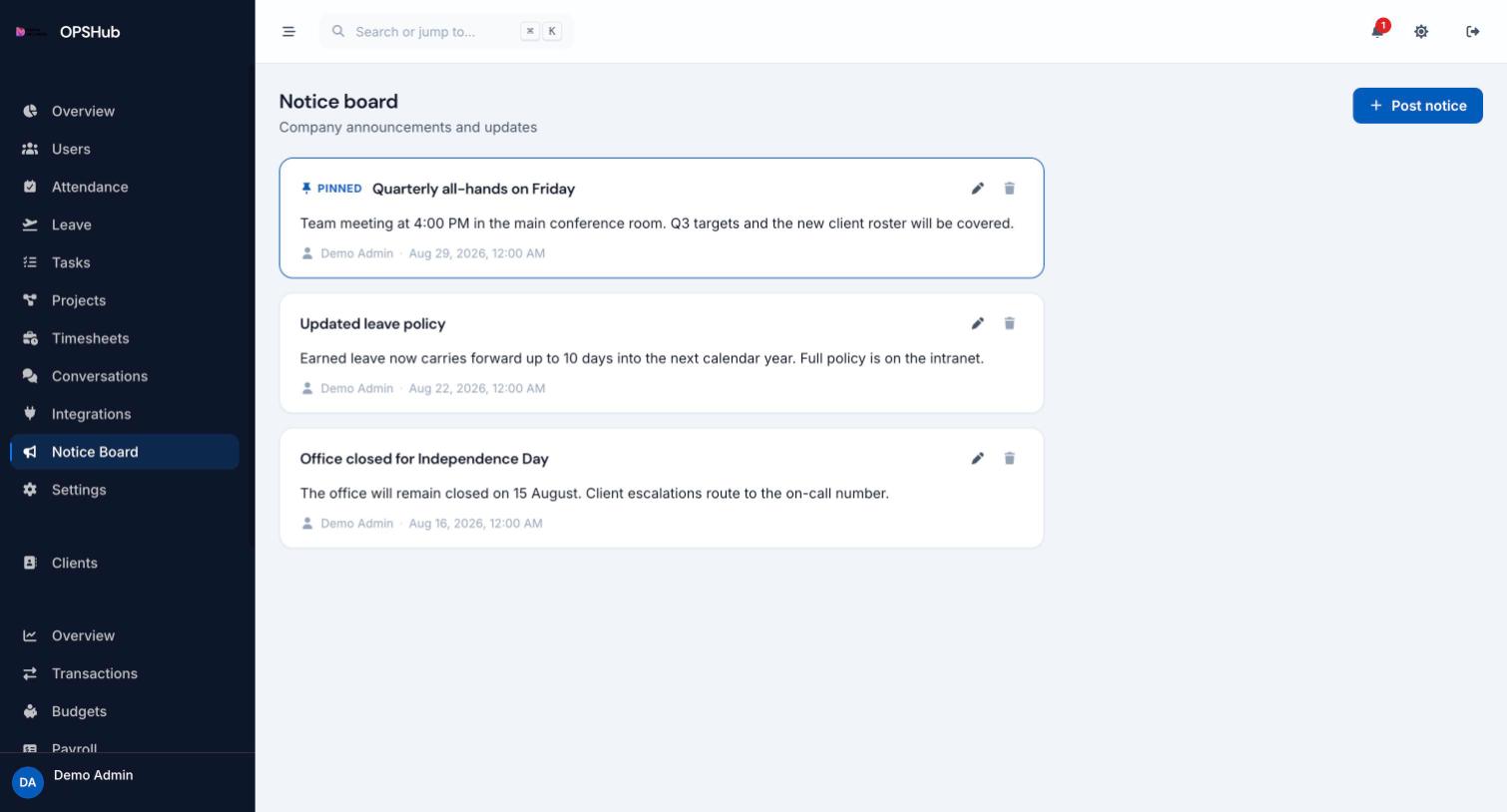Delete the Quarterly all-hands notice
The height and width of the screenshot is (812, 1507).
1009,189
